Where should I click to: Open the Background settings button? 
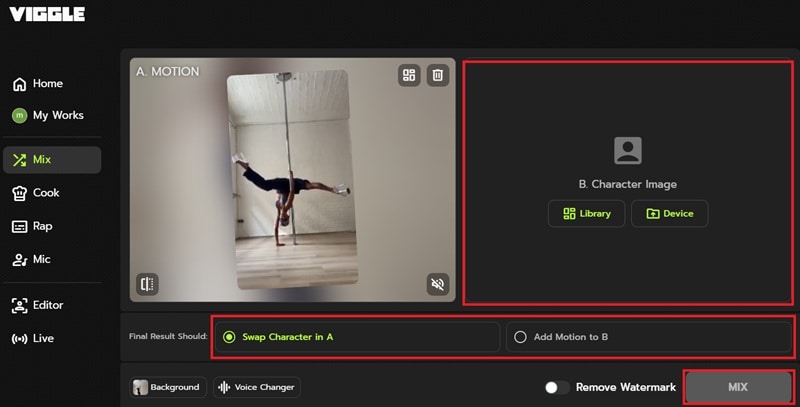[168, 387]
